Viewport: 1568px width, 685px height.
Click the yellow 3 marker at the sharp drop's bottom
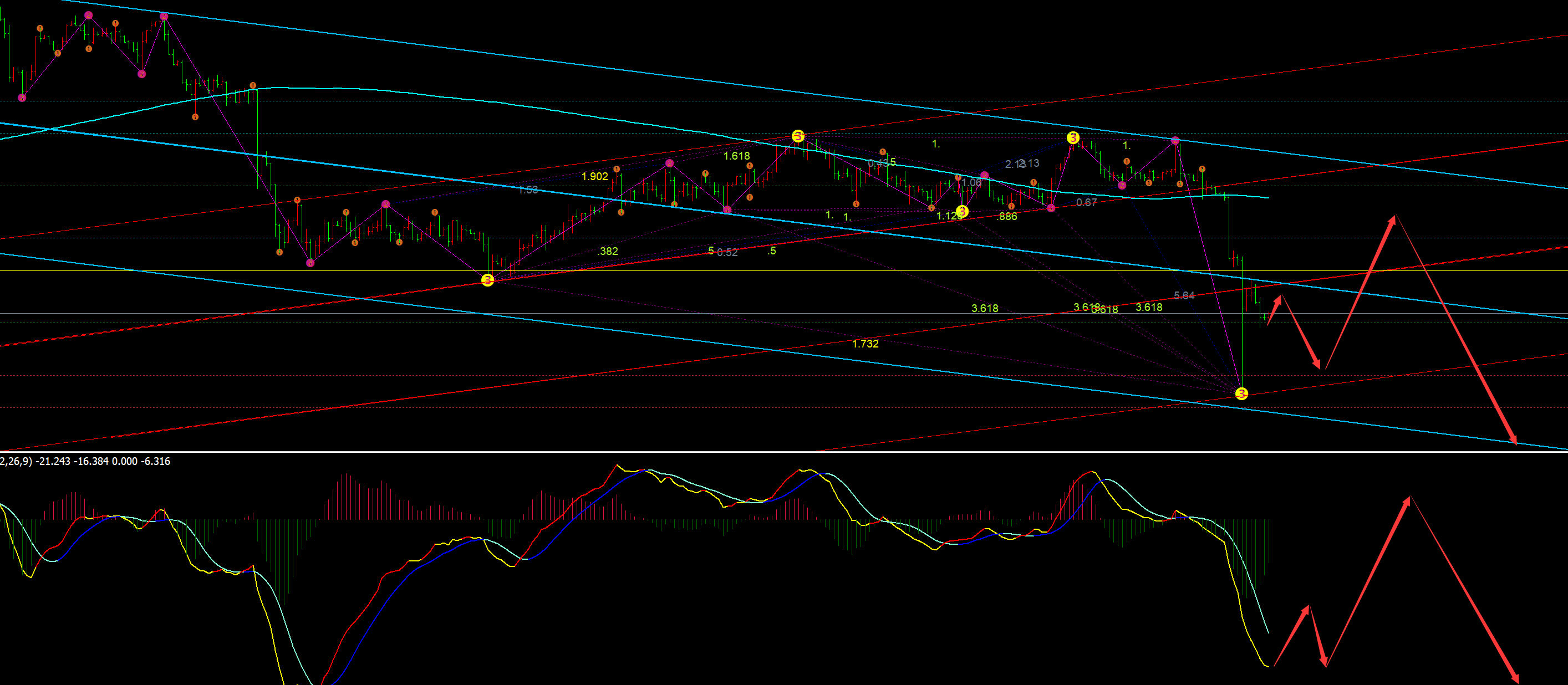pyautogui.click(x=1241, y=393)
